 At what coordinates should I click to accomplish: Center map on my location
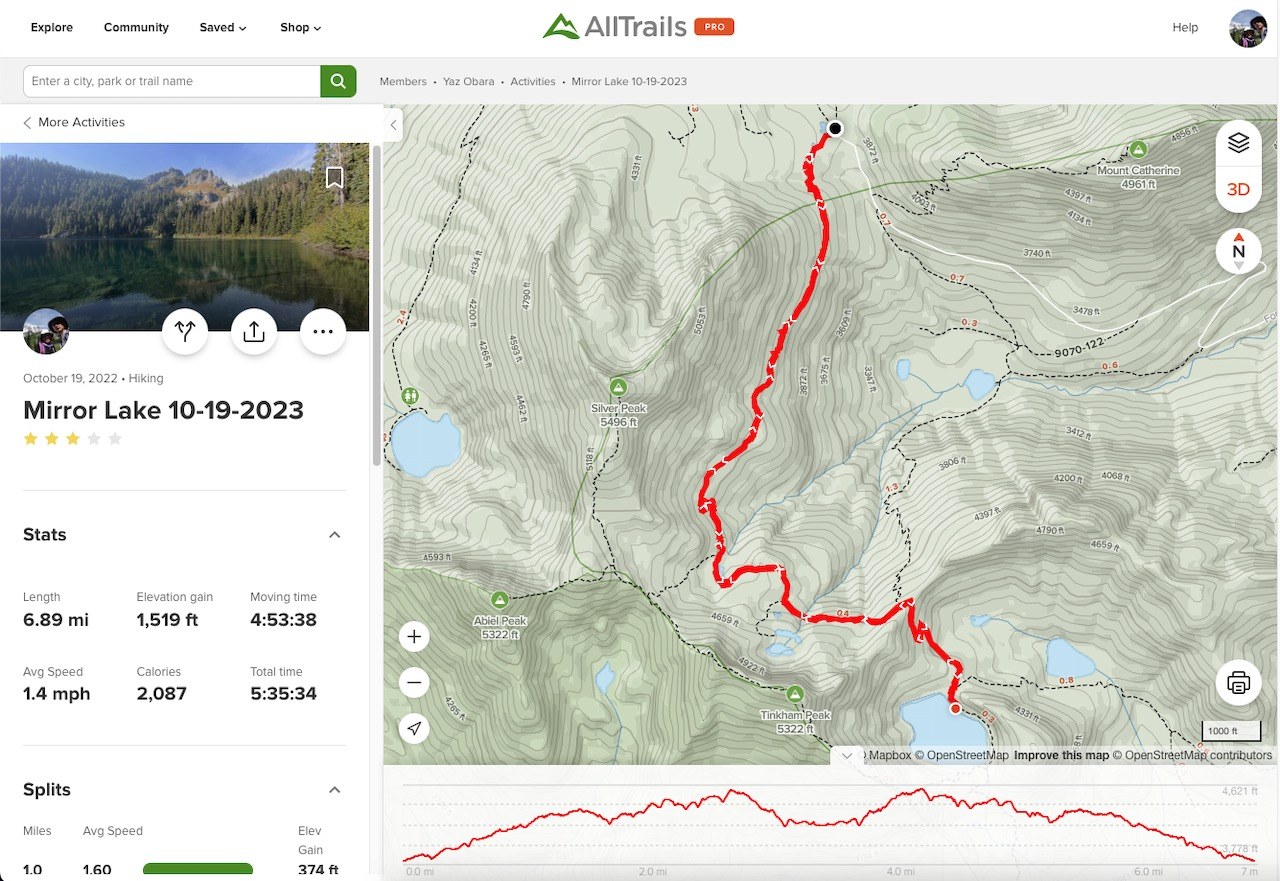415,729
